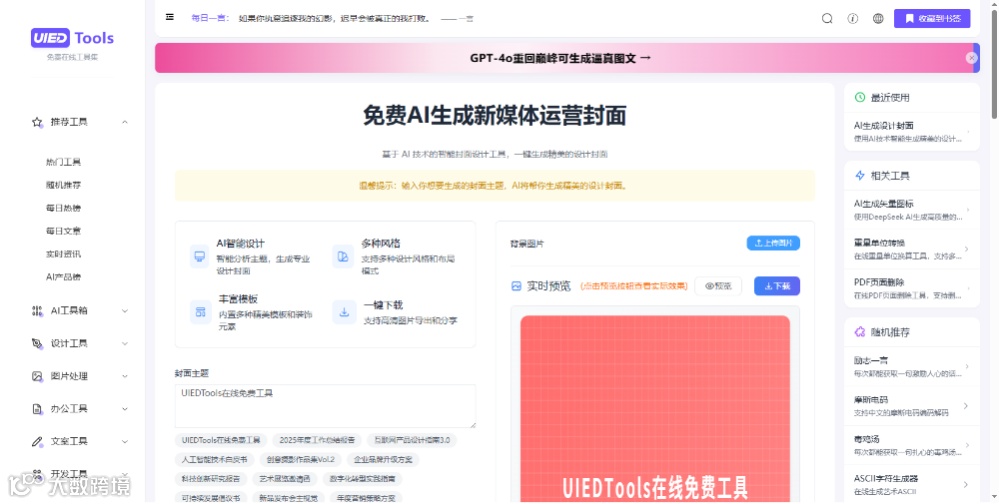Click the red cover preview thumbnail
Viewport: 999px width, 504px height.
click(x=655, y=408)
